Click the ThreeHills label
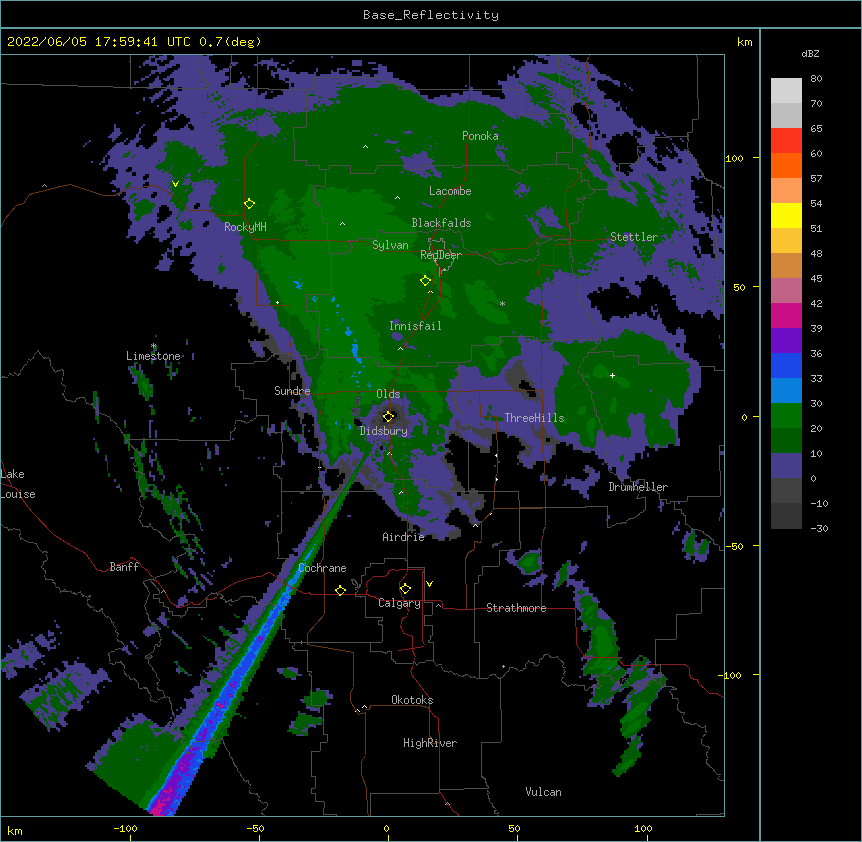Viewport: 862px width, 842px height. click(x=534, y=418)
